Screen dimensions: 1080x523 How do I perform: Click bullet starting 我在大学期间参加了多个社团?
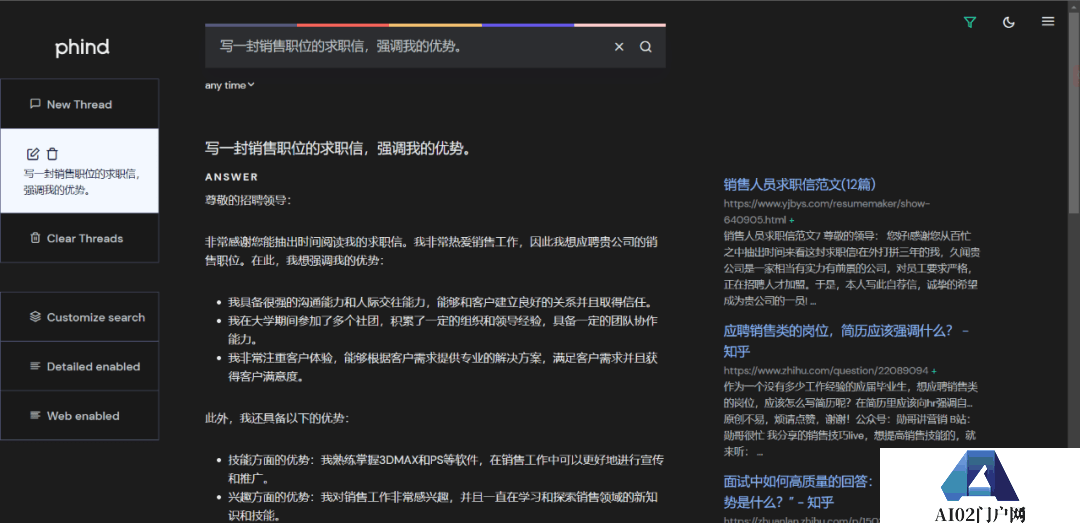click(443, 331)
